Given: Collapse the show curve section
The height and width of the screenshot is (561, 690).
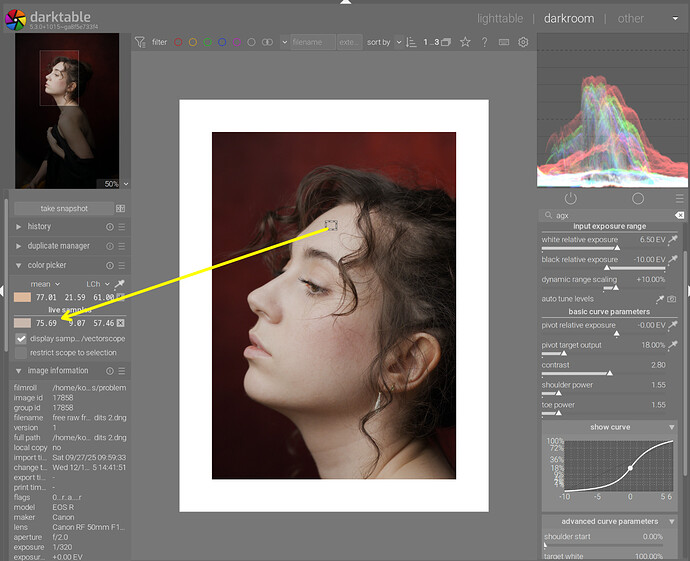Looking at the screenshot, I should (610, 427).
